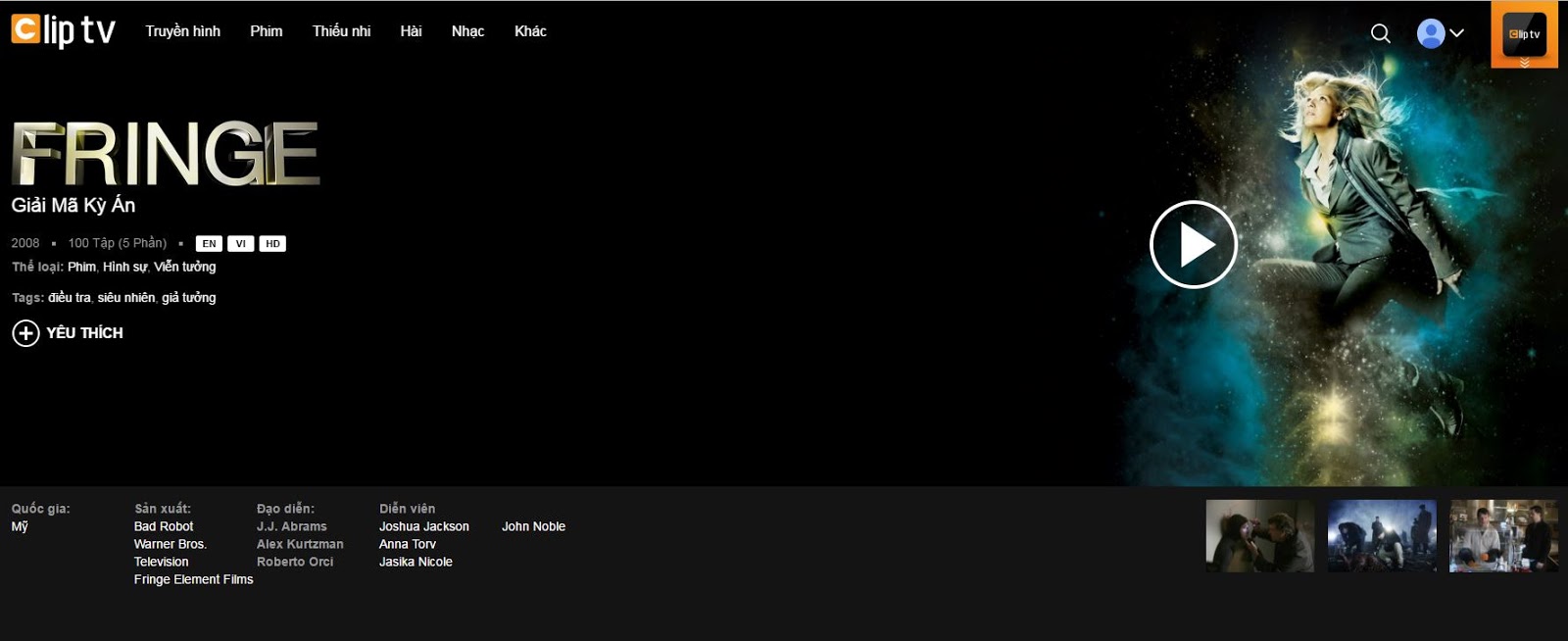Open actor Anna Torv link
This screenshot has width=1568, height=641.
[408, 544]
